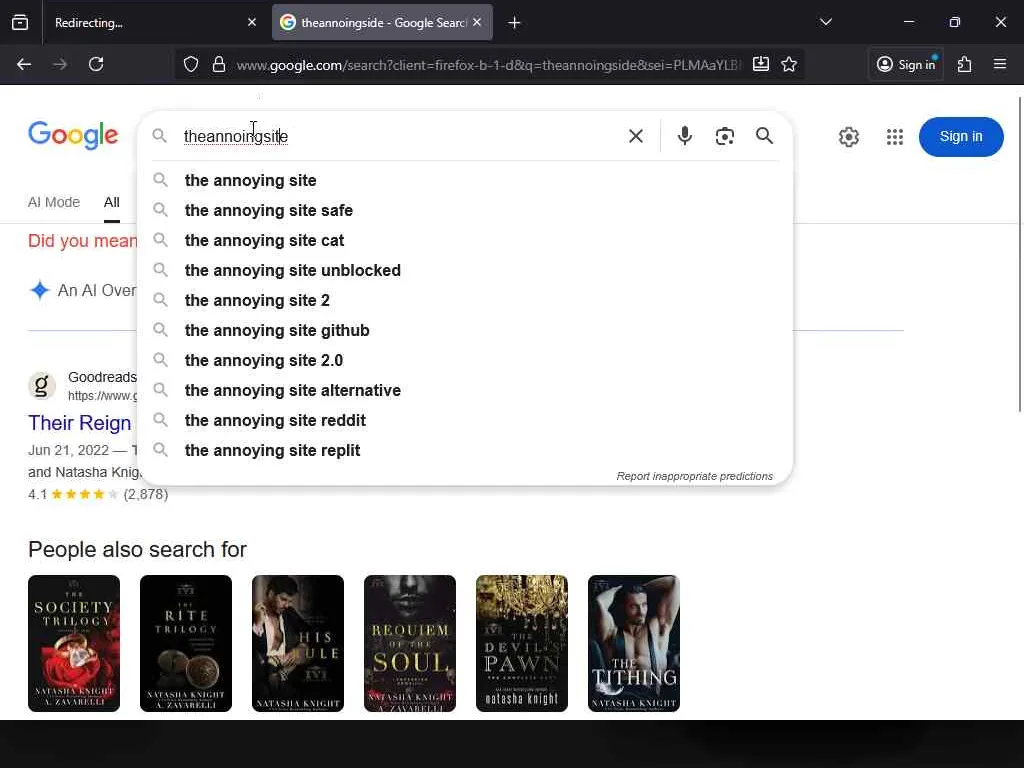Click the blue Google Sign in button
The image size is (1024, 768).
point(961,136)
